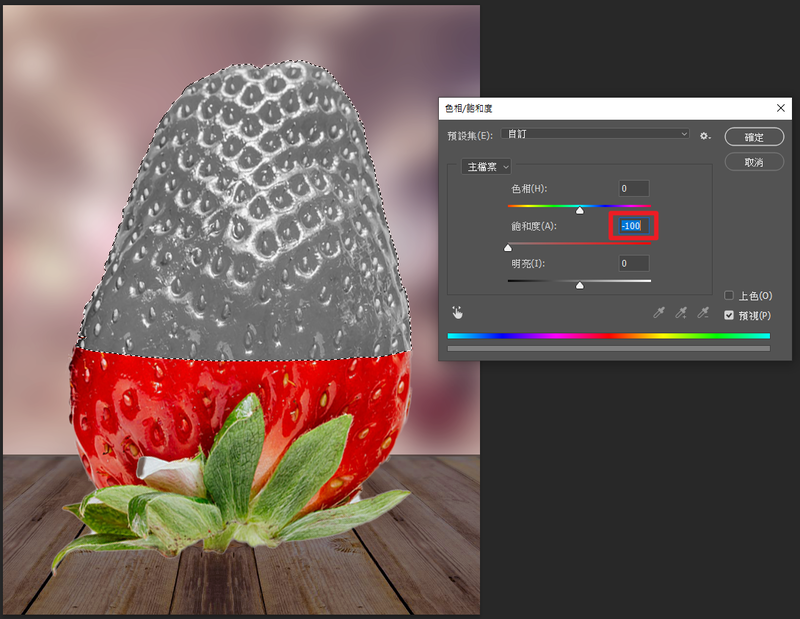Click the on-image adjustment hand tool
The width and height of the screenshot is (800, 619).
tap(458, 313)
